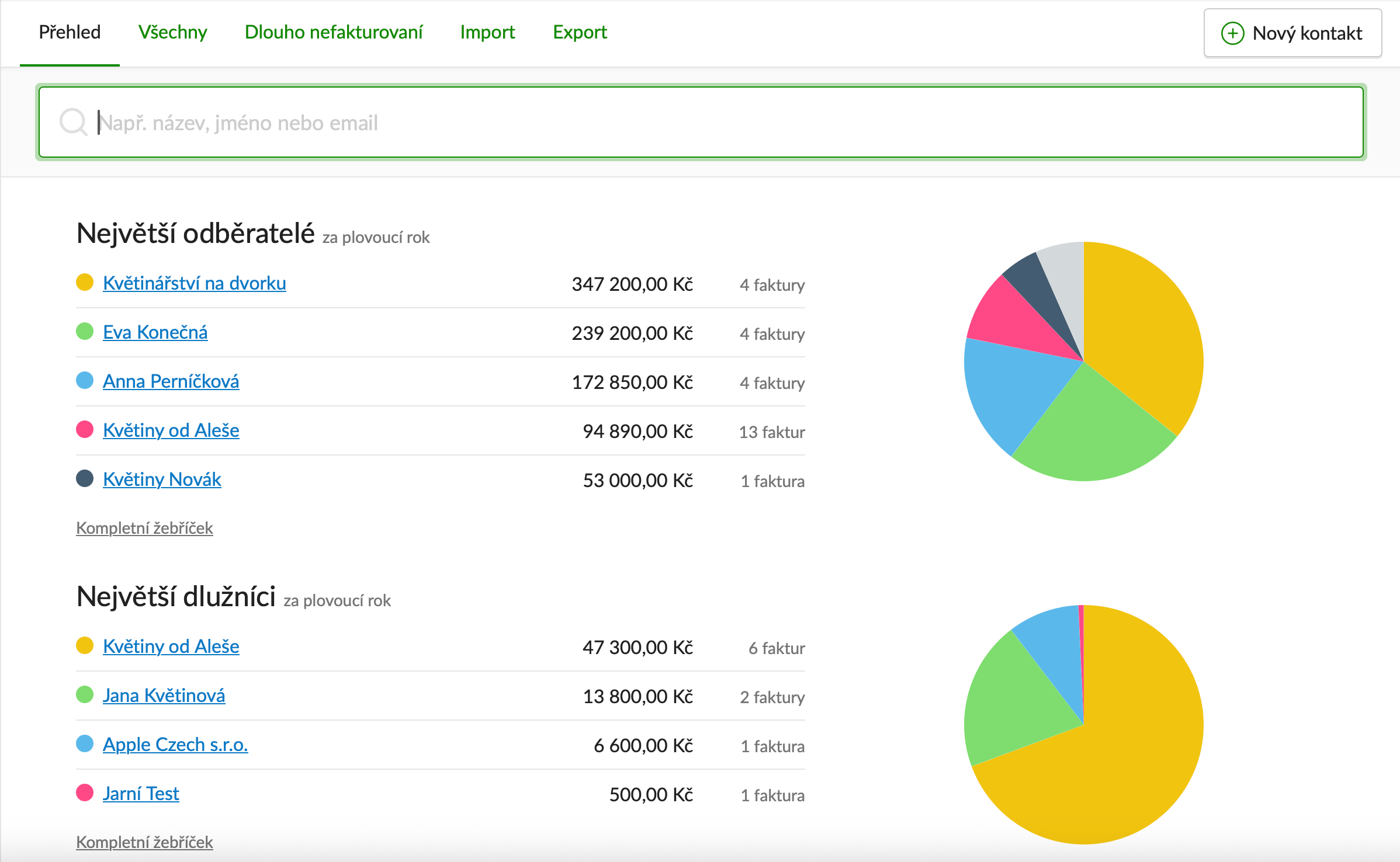Viewport: 1400px width, 862px height.
Task: Click the 6 600,00 Kč amount
Action: pos(643,746)
